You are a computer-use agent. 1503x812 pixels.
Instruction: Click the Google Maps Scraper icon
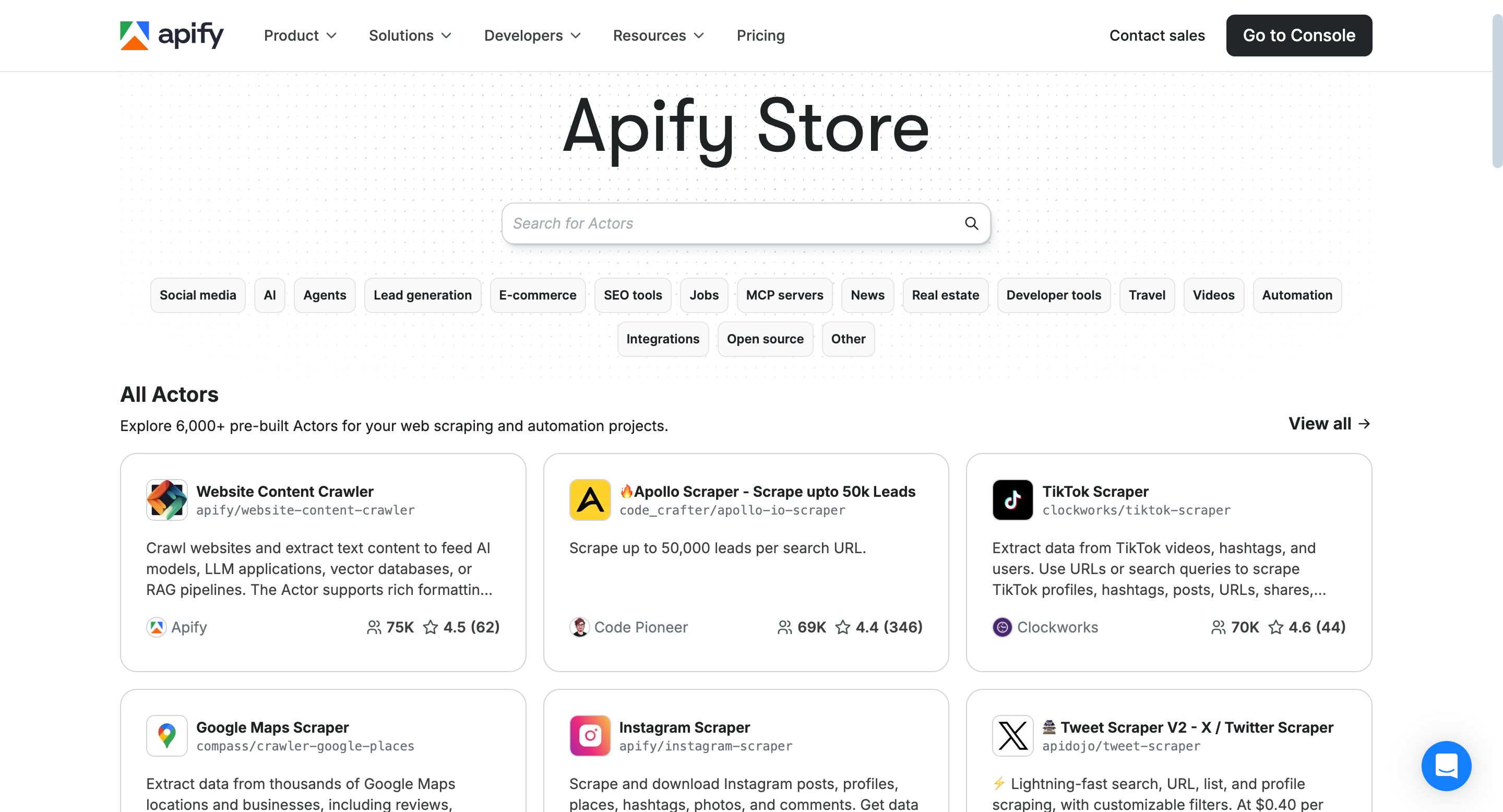[167, 736]
